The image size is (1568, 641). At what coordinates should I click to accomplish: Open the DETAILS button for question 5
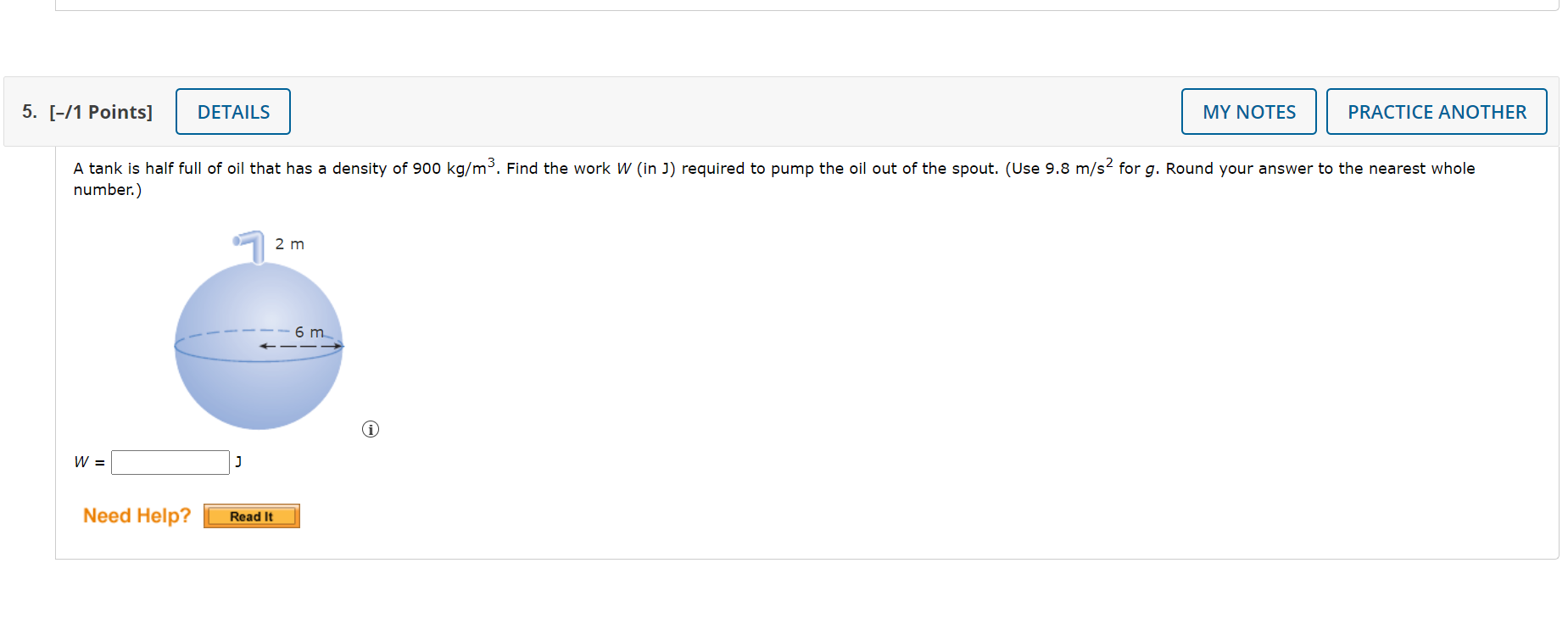tap(233, 112)
